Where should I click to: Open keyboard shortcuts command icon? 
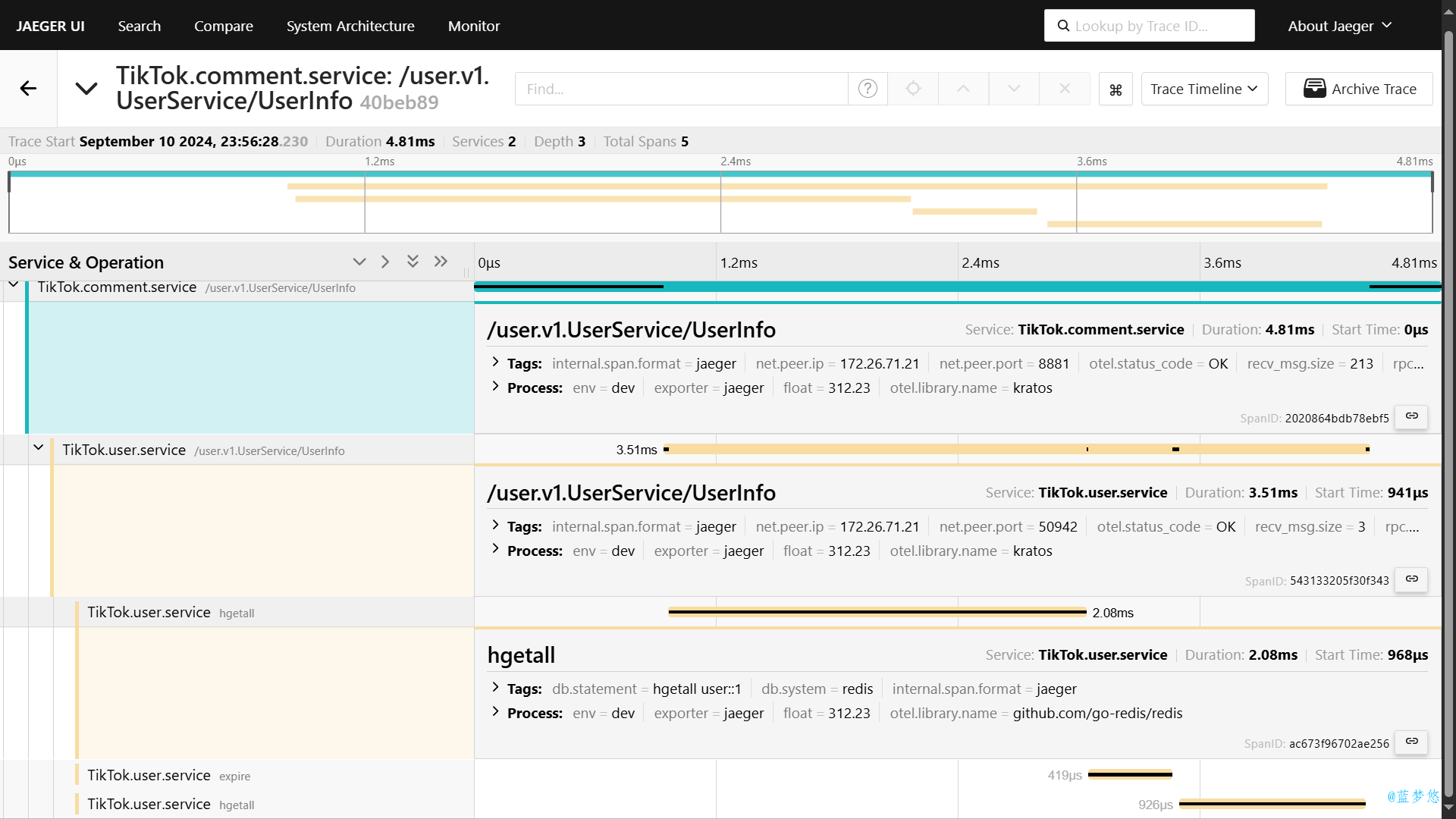(1116, 89)
